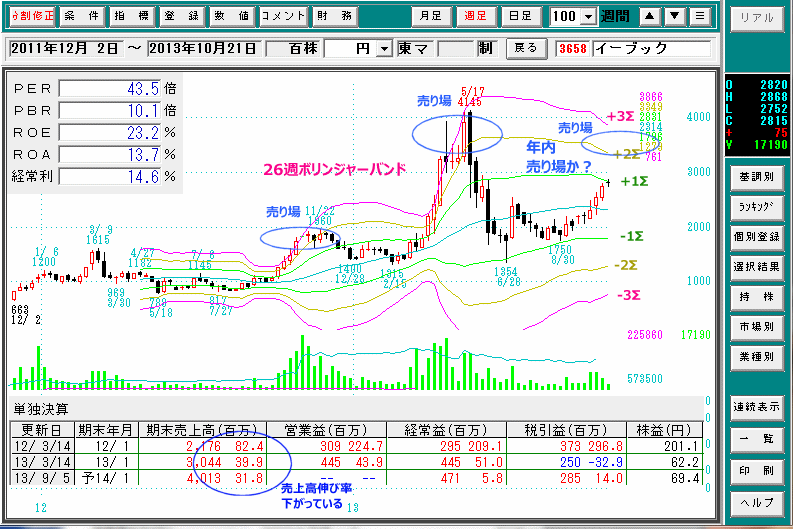
Task: Open the 指標 indicators button
Action: point(131,16)
